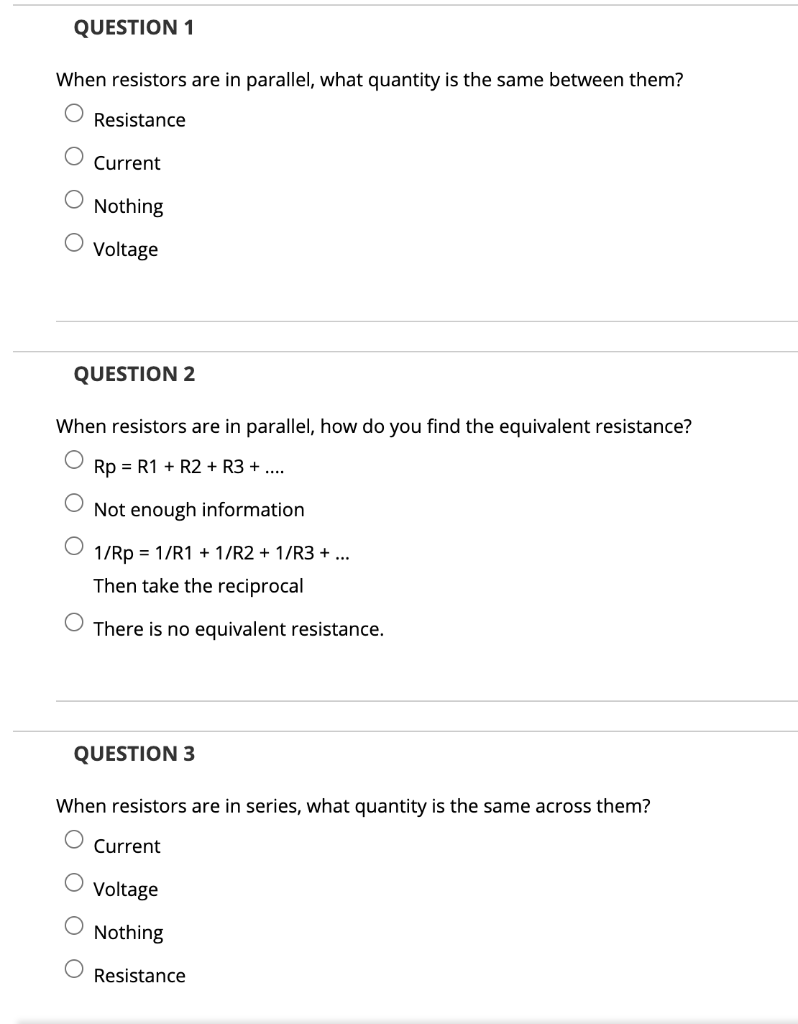Click the equivalent resistance question text
Screen dimensions: 798x1024
[375, 425]
